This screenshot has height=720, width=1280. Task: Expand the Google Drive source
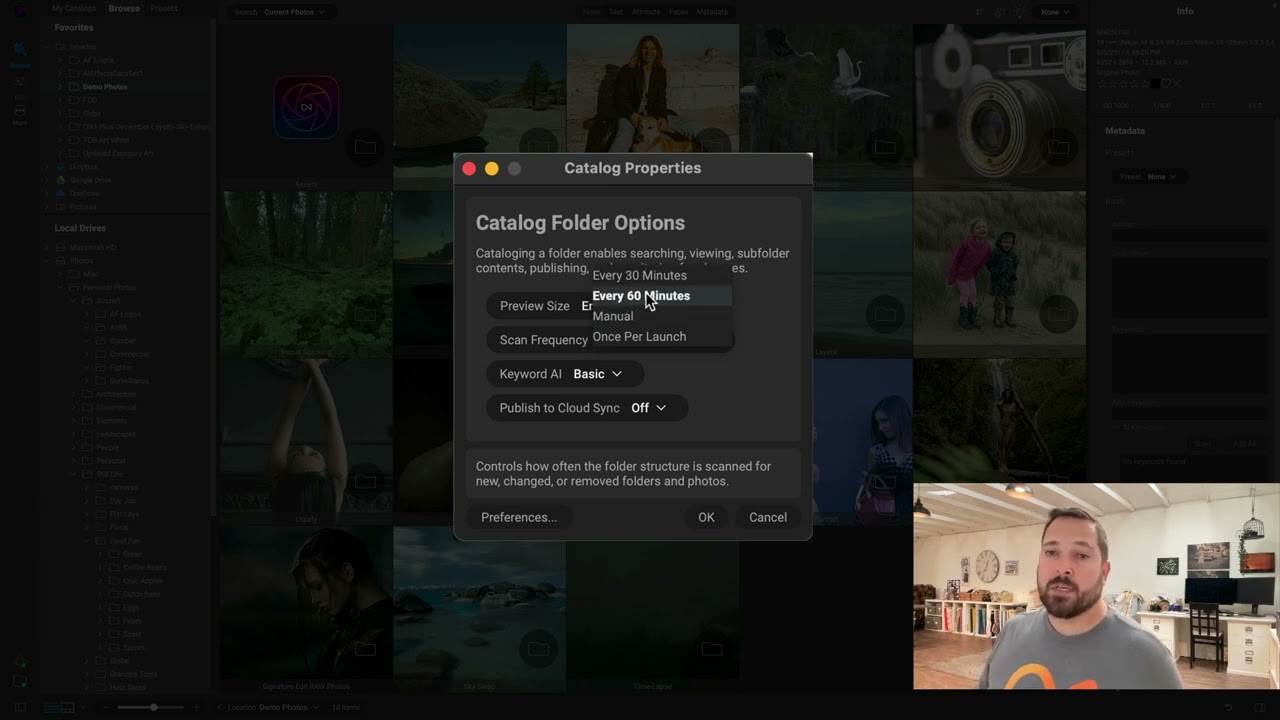pyautogui.click(x=47, y=180)
